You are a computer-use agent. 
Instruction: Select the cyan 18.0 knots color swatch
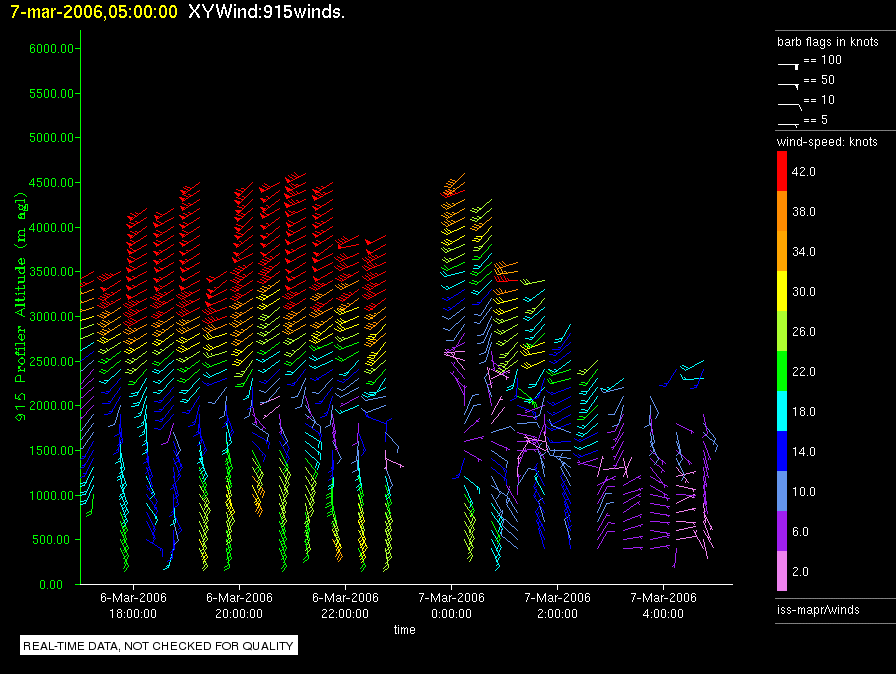[x=783, y=412]
